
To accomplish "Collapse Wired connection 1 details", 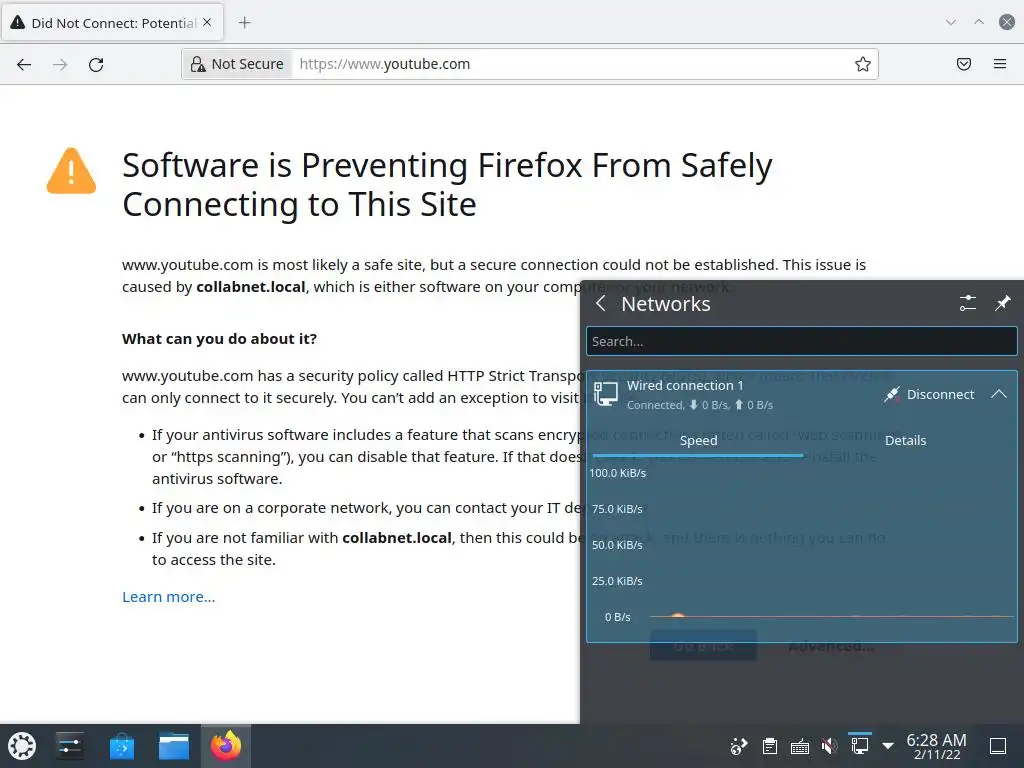I will pyautogui.click(x=999, y=394).
